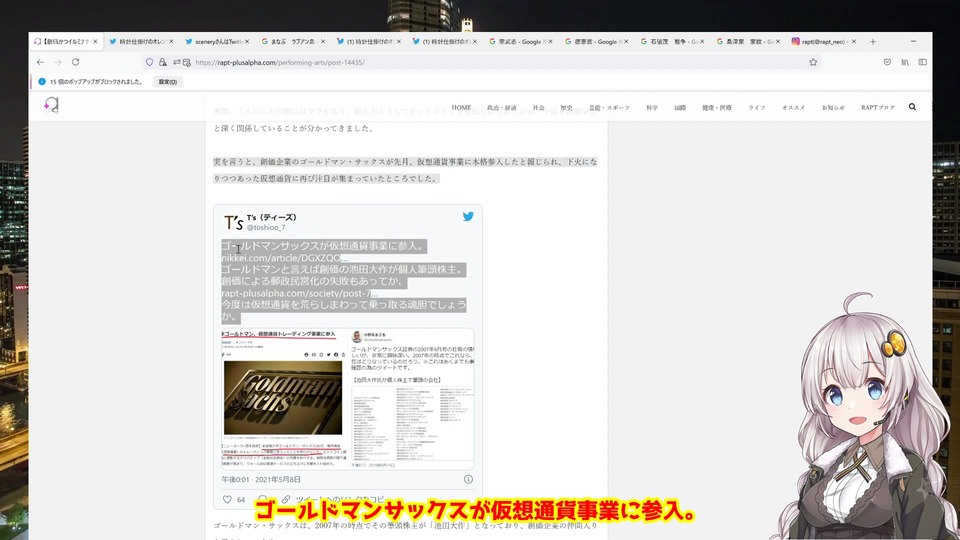The height and width of the screenshot is (540, 960).
Task: Open 健康・医療 navigation item
Action: click(717, 107)
